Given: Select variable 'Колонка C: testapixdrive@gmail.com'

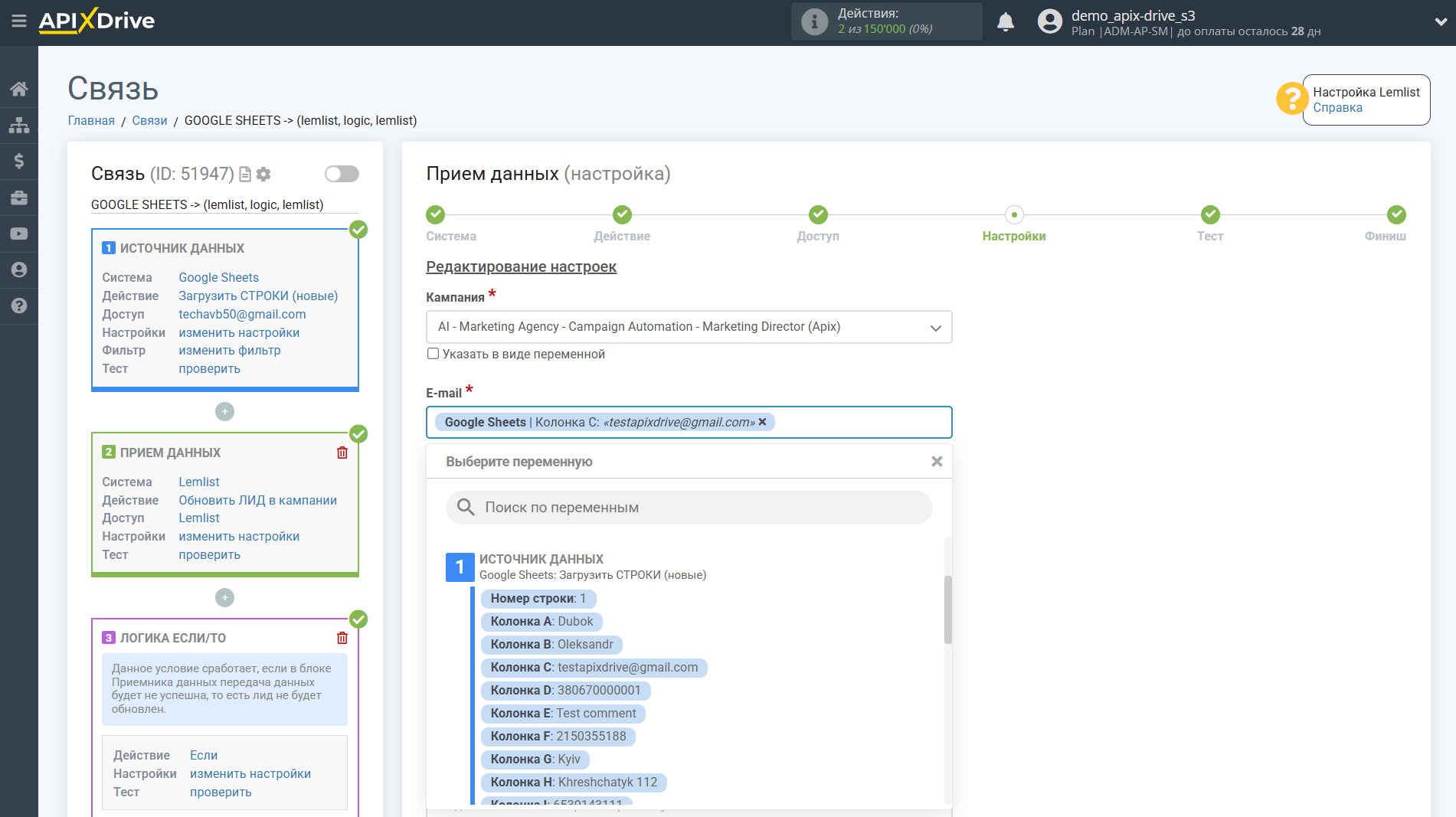Looking at the screenshot, I should (x=594, y=668).
